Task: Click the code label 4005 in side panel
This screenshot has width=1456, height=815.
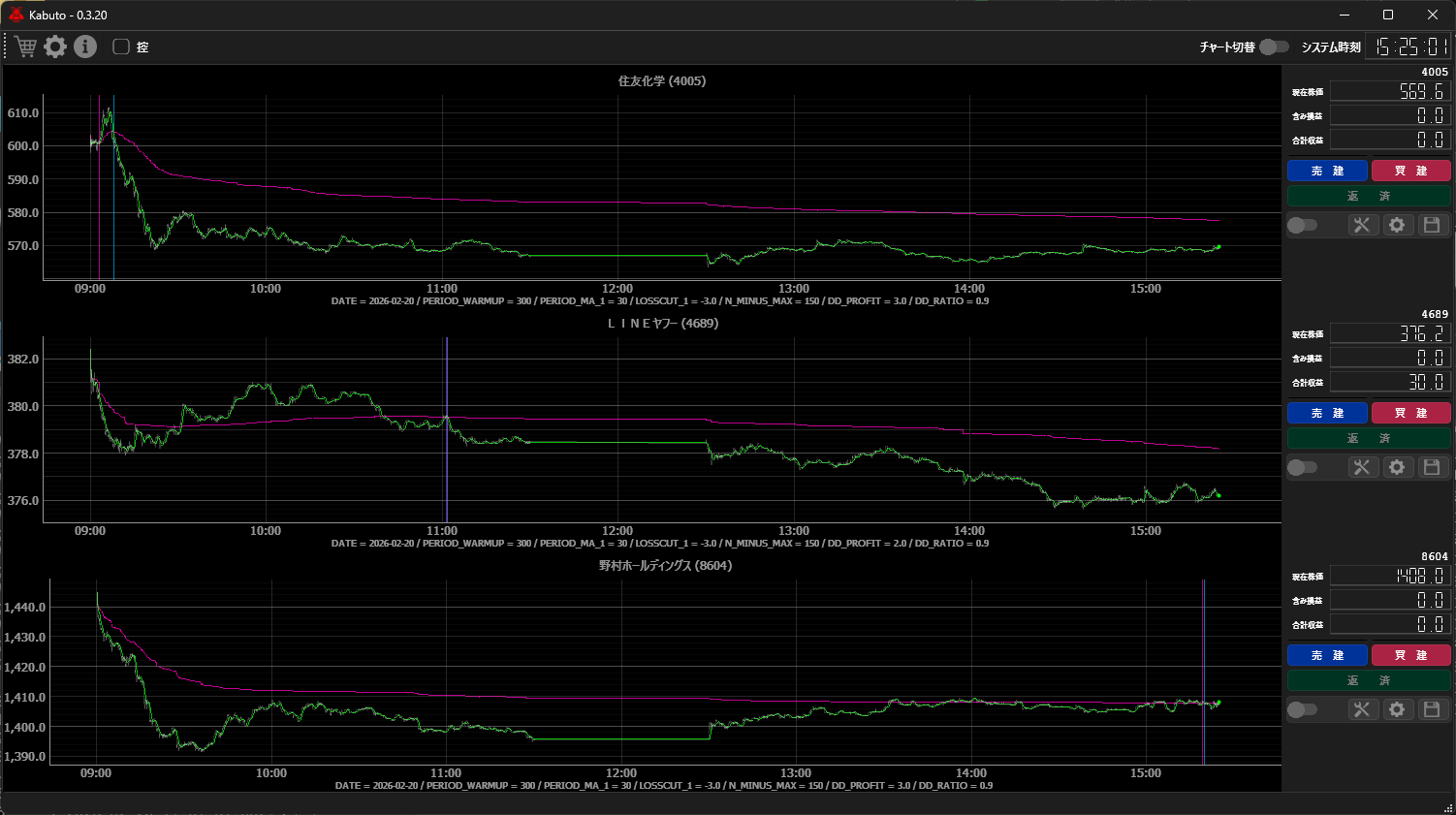Action: (1435, 72)
